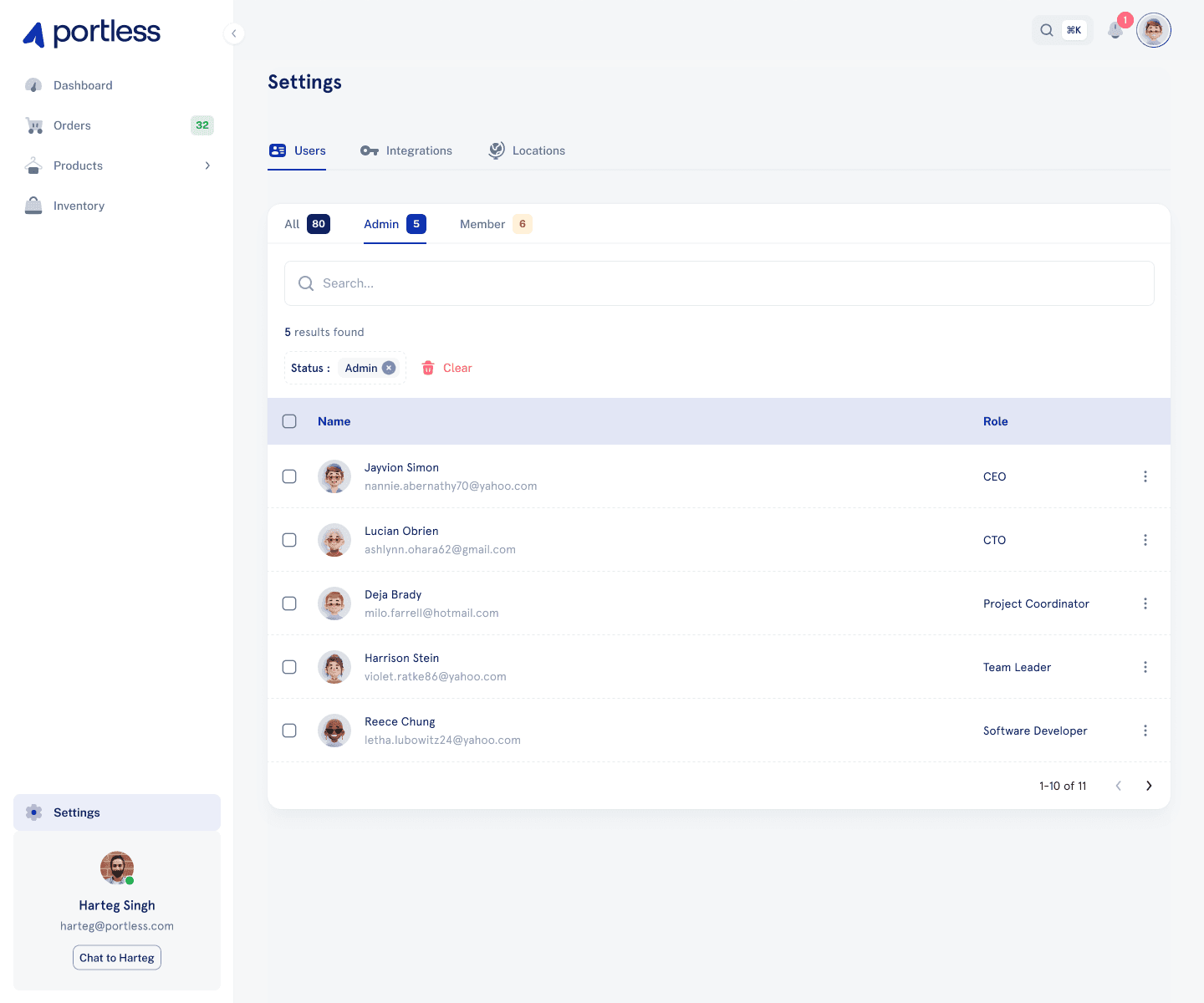Click Harrison Stein's avatar
This screenshot has width=1204, height=1003.
click(334, 667)
